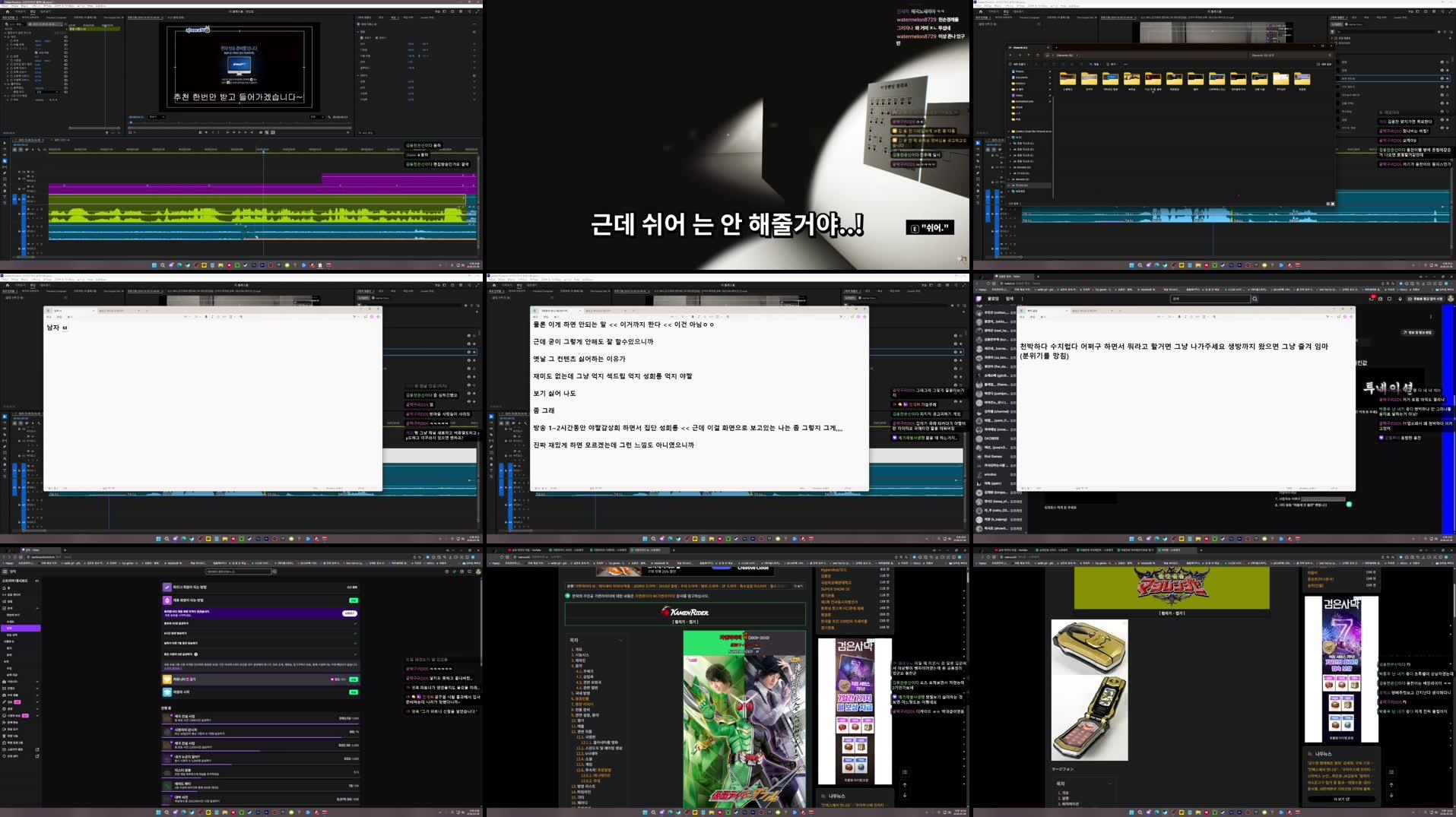Screen dimensions: 1456x817
Task: Select the Pen tool in Premiere beside Explorer window
Action: click(x=978, y=173)
